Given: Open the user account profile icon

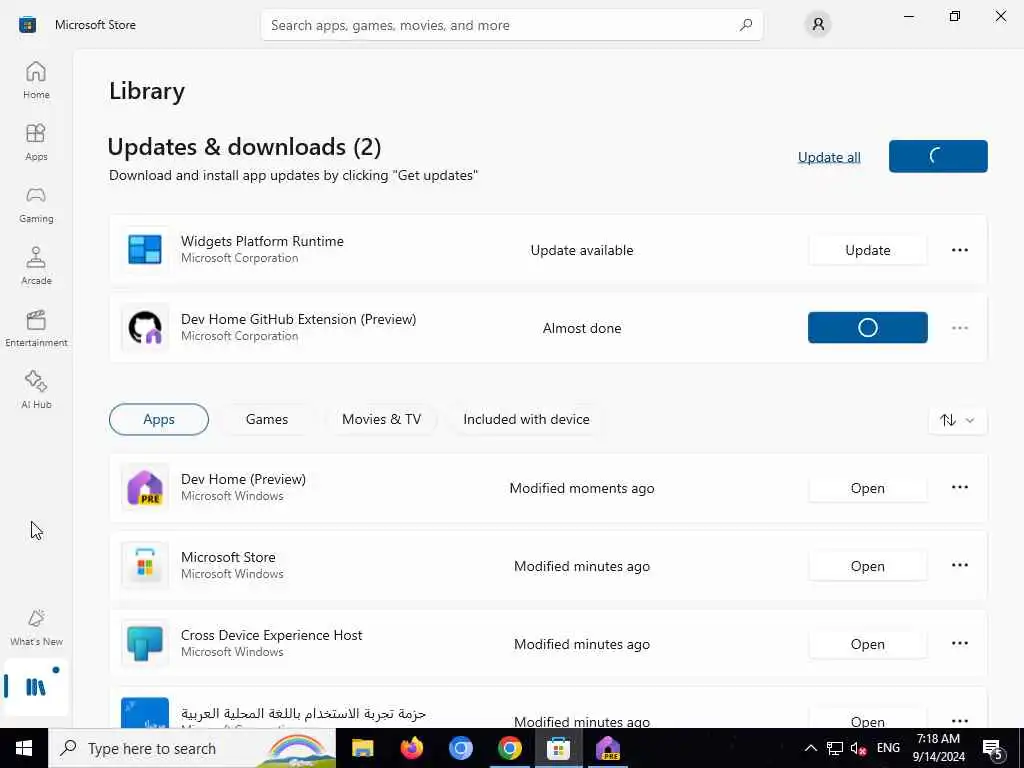Looking at the screenshot, I should [x=818, y=25].
